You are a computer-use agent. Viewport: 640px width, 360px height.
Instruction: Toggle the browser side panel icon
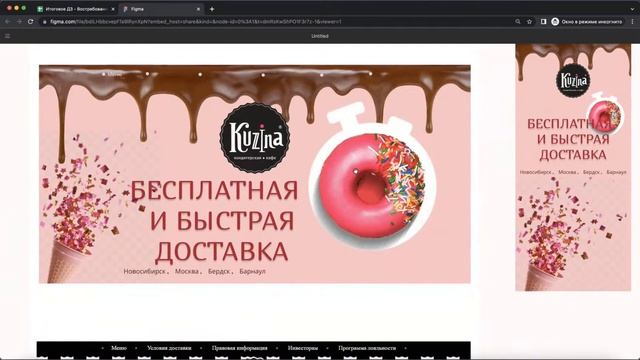pos(543,22)
